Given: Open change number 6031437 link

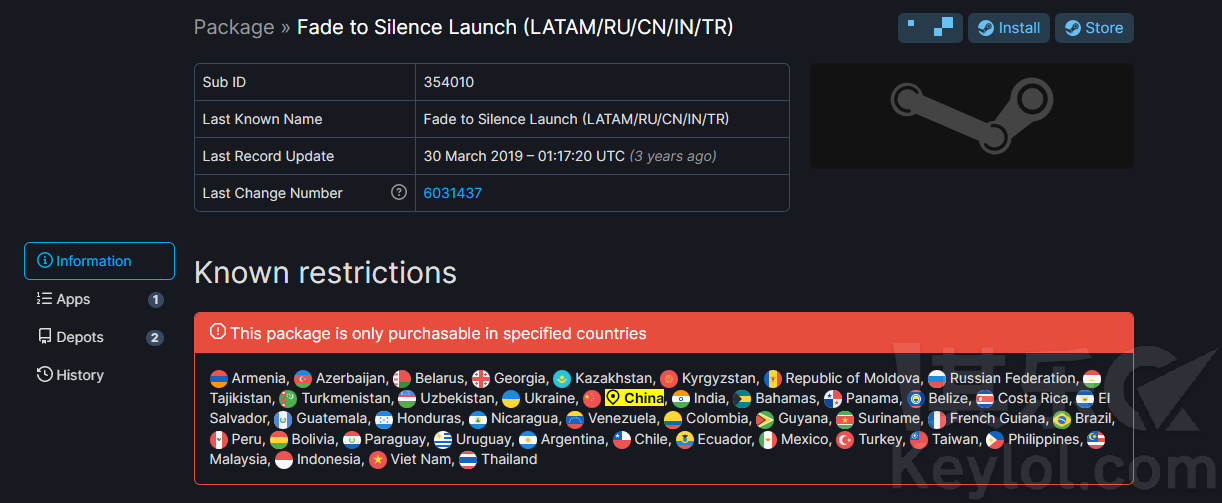Looking at the screenshot, I should 453,193.
